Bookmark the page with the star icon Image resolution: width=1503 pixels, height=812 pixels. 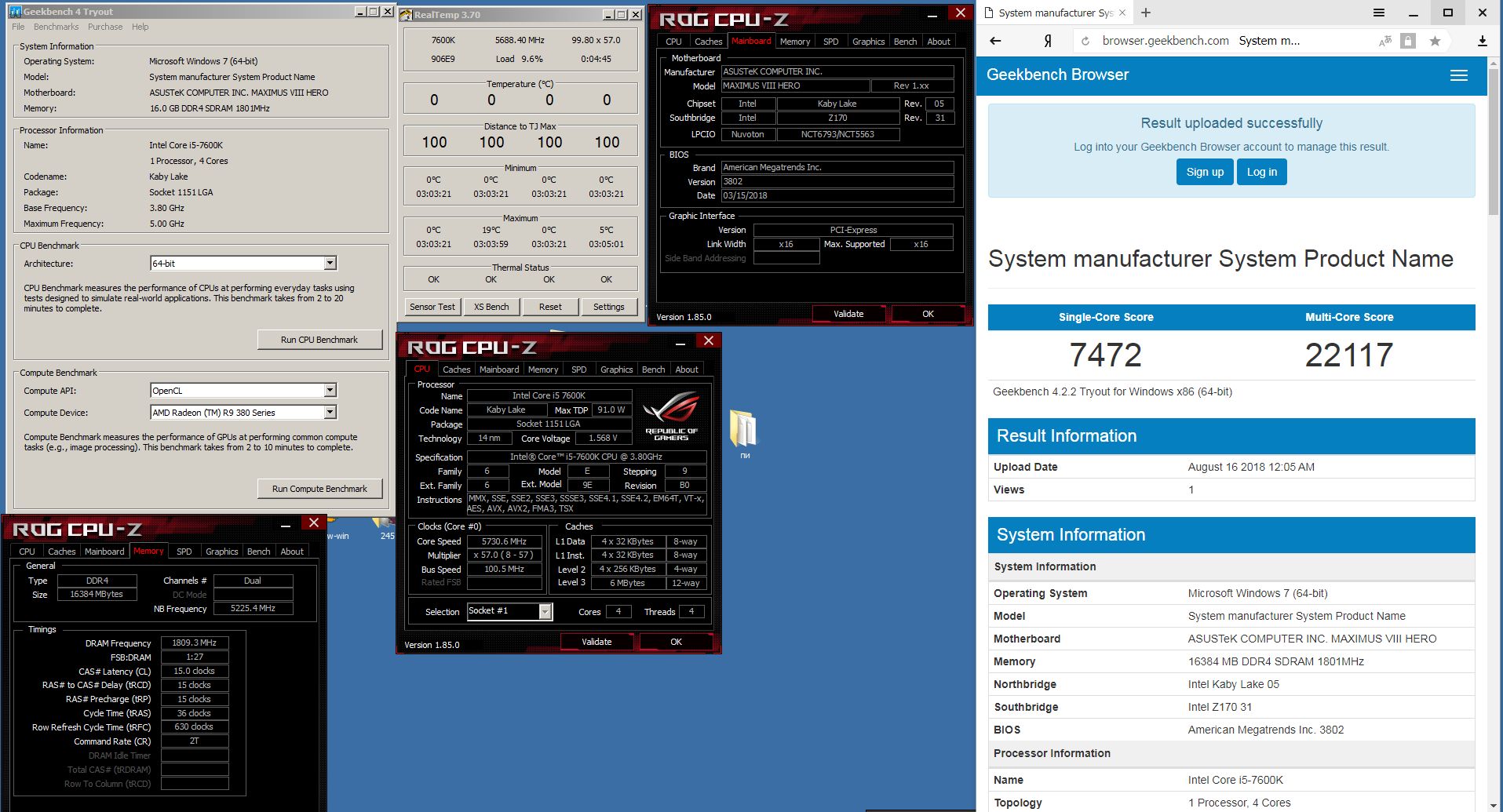click(1435, 42)
